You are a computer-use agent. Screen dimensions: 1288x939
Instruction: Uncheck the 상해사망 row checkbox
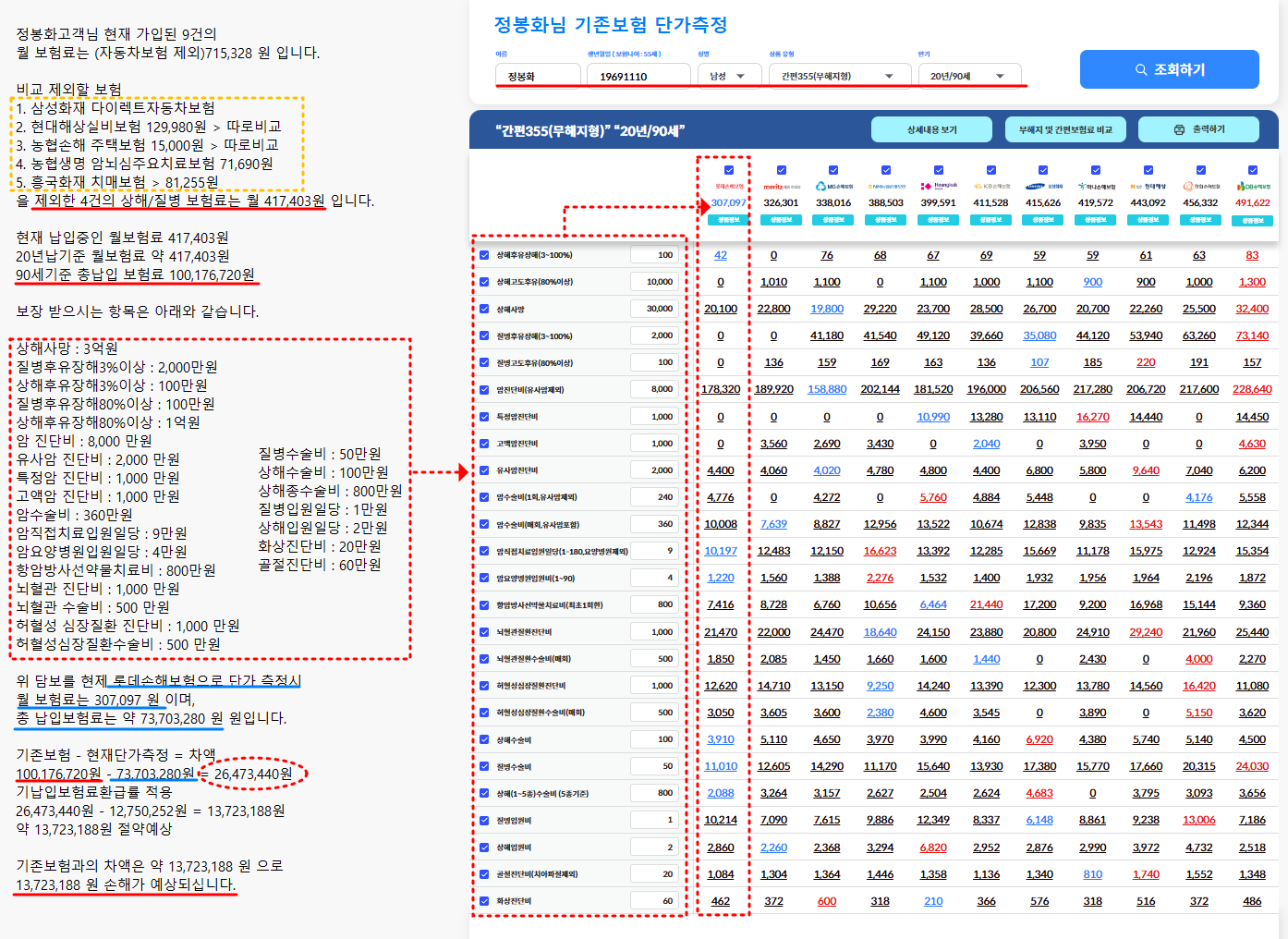pos(484,309)
